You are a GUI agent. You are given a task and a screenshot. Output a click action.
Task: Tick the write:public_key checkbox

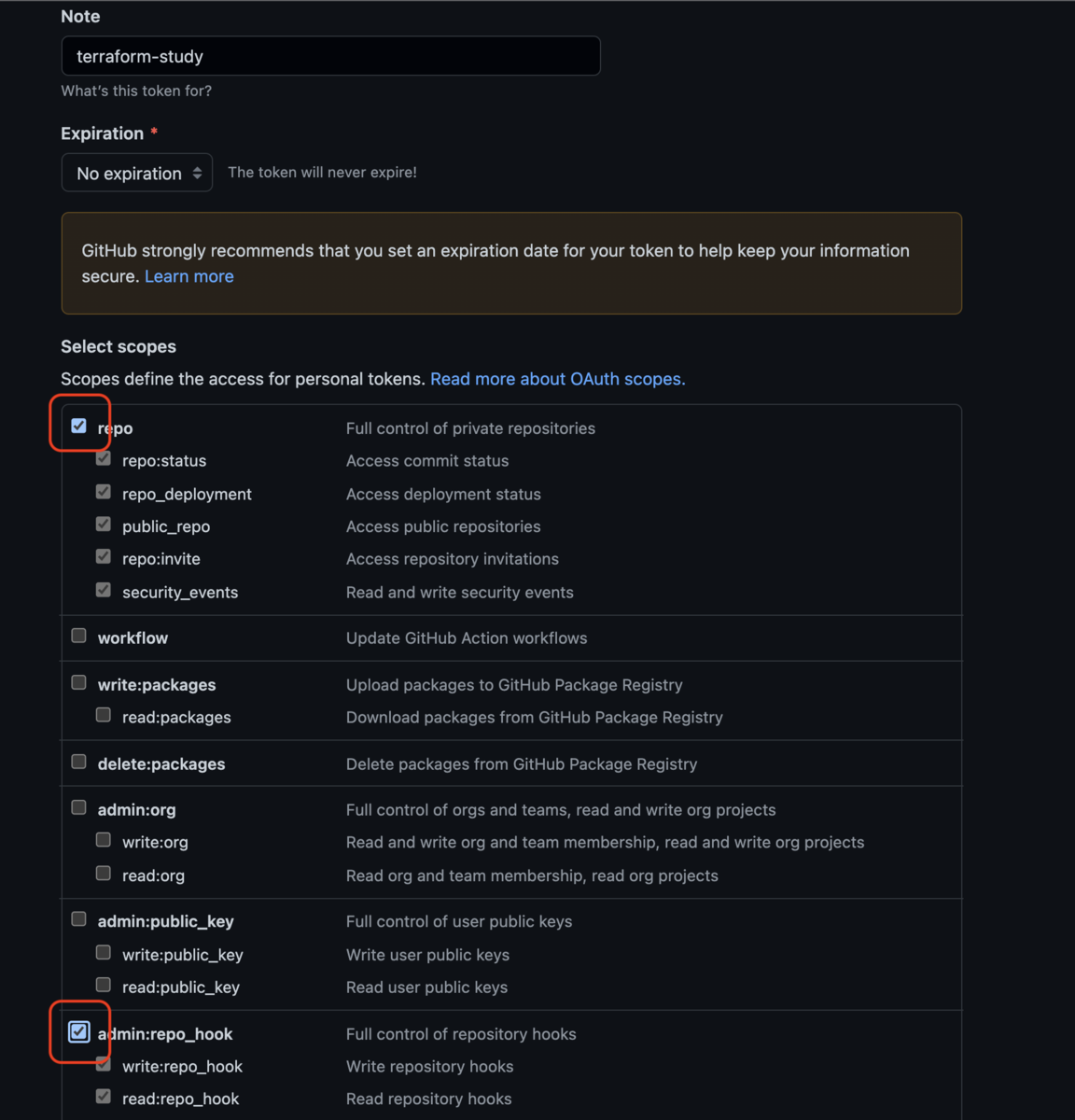coord(104,953)
